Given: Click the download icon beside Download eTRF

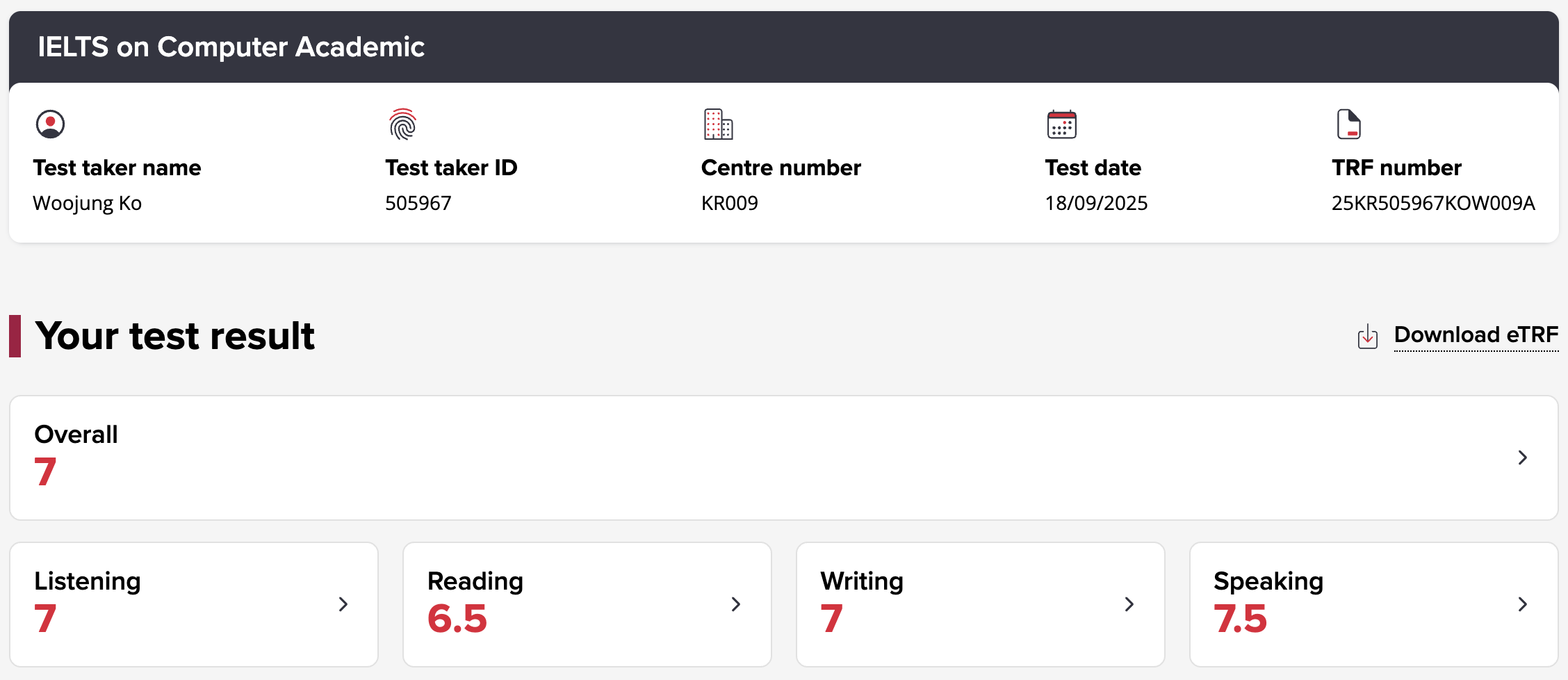Looking at the screenshot, I should (1367, 337).
